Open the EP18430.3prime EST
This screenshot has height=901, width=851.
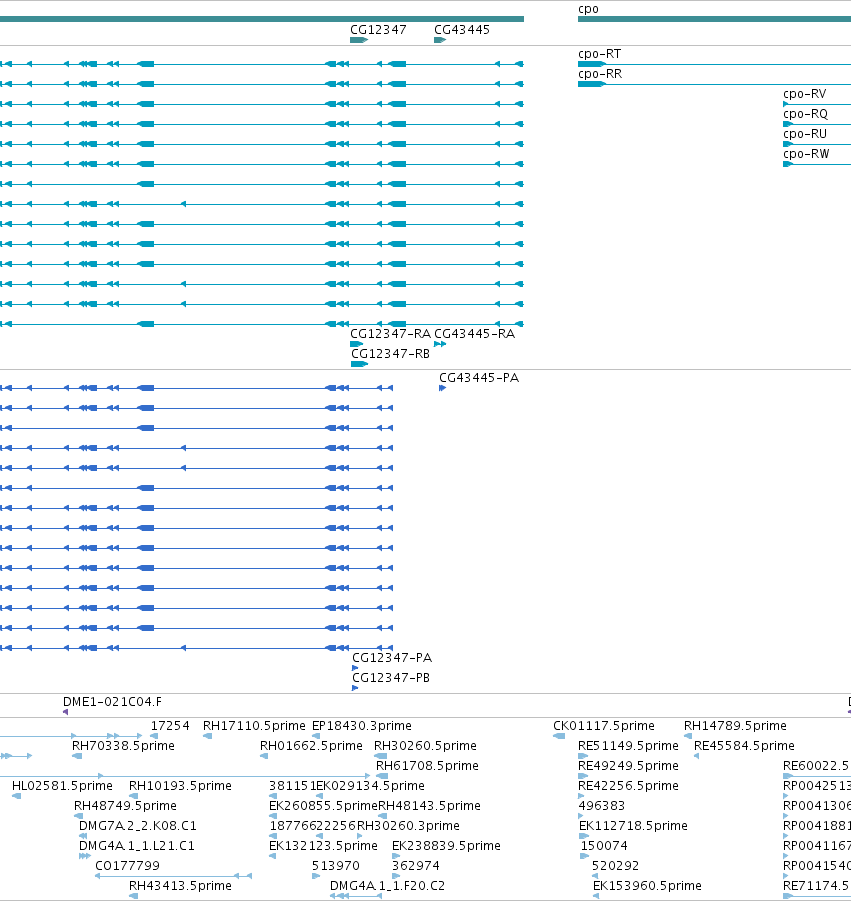coord(361,726)
